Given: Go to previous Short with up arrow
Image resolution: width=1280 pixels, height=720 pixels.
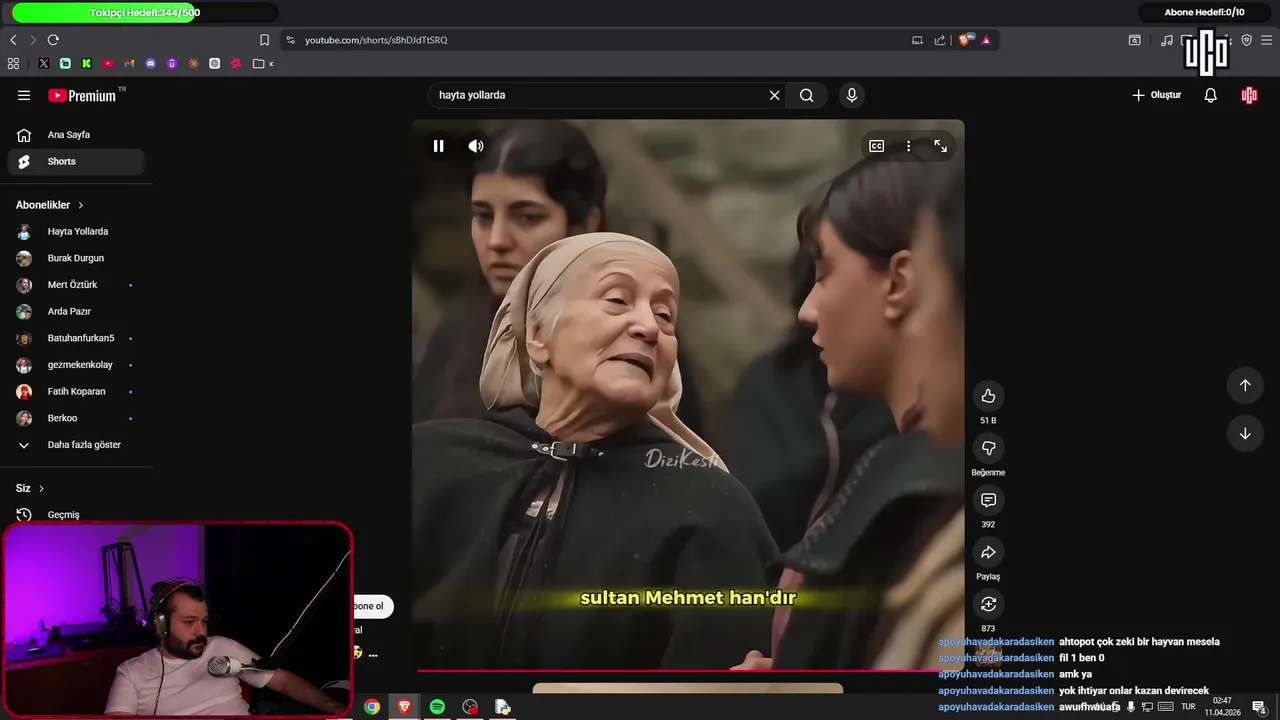Looking at the screenshot, I should 1245,385.
